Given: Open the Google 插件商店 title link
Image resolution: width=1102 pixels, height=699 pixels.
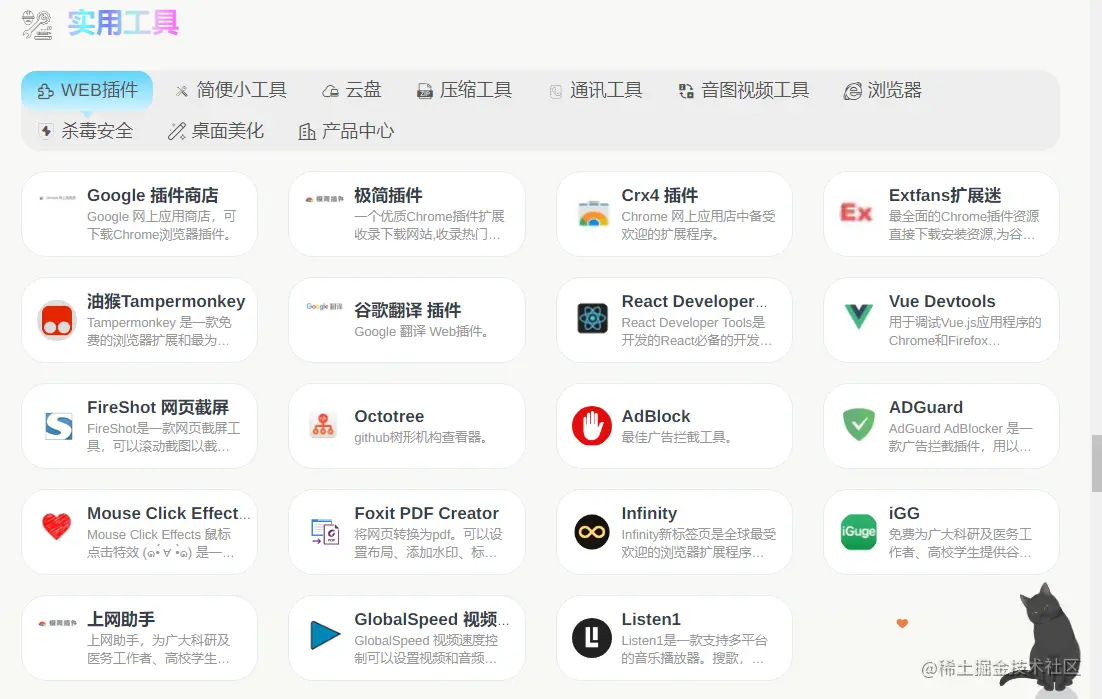Looking at the screenshot, I should click(x=153, y=195).
